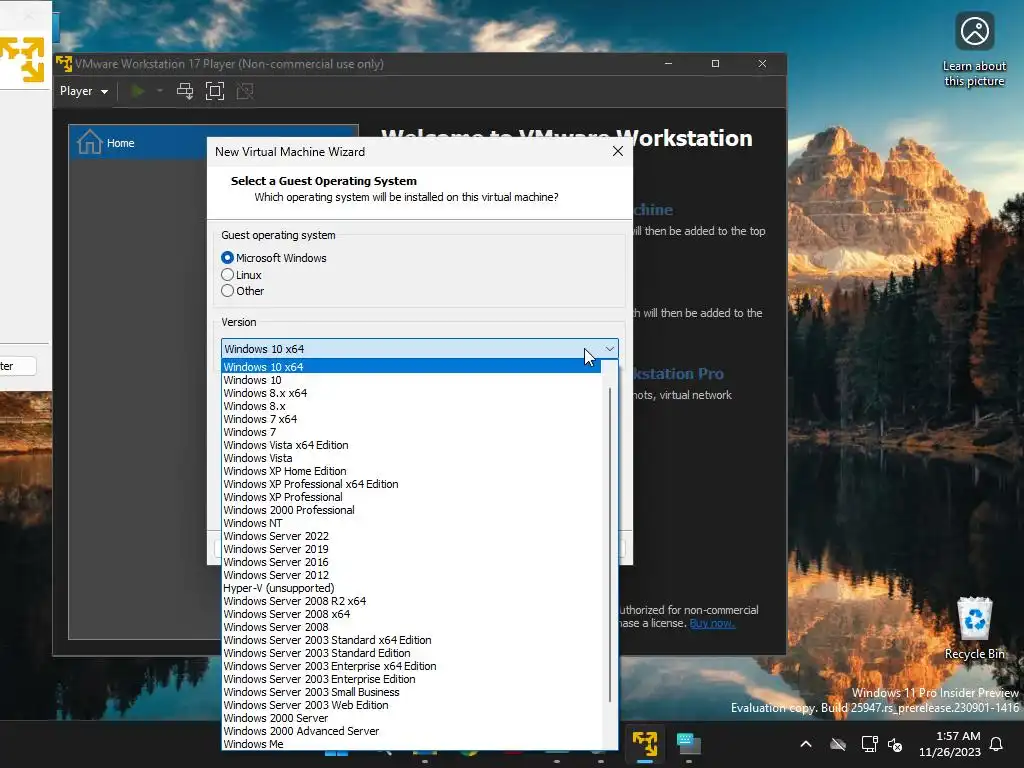Close the New Virtual Machine Wizard dialog
Screen dimensions: 1024x768
(618, 152)
